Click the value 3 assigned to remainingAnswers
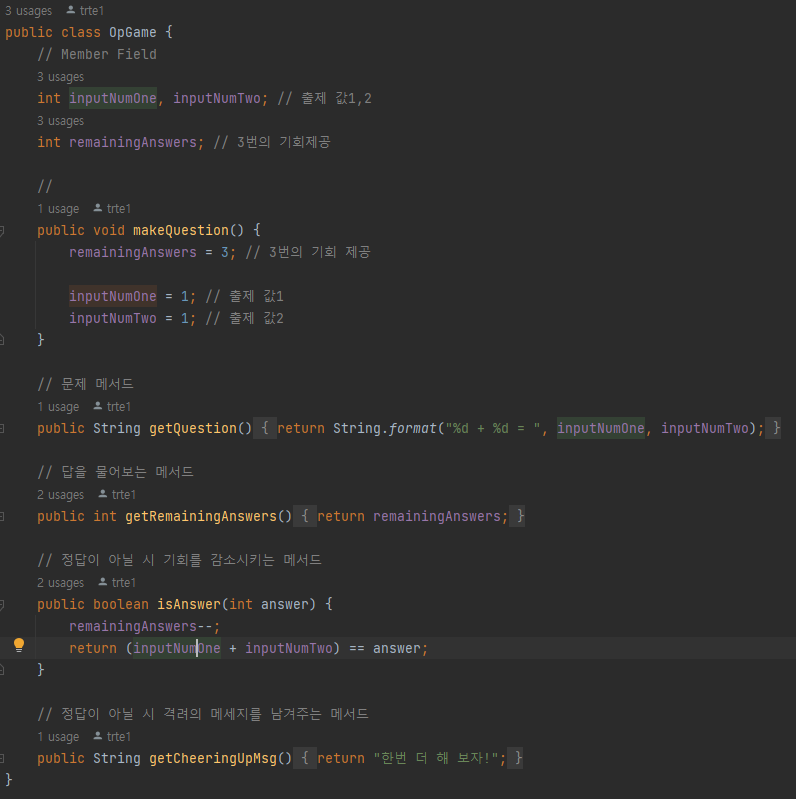The height and width of the screenshot is (799, 796). pyautogui.click(x=224, y=252)
